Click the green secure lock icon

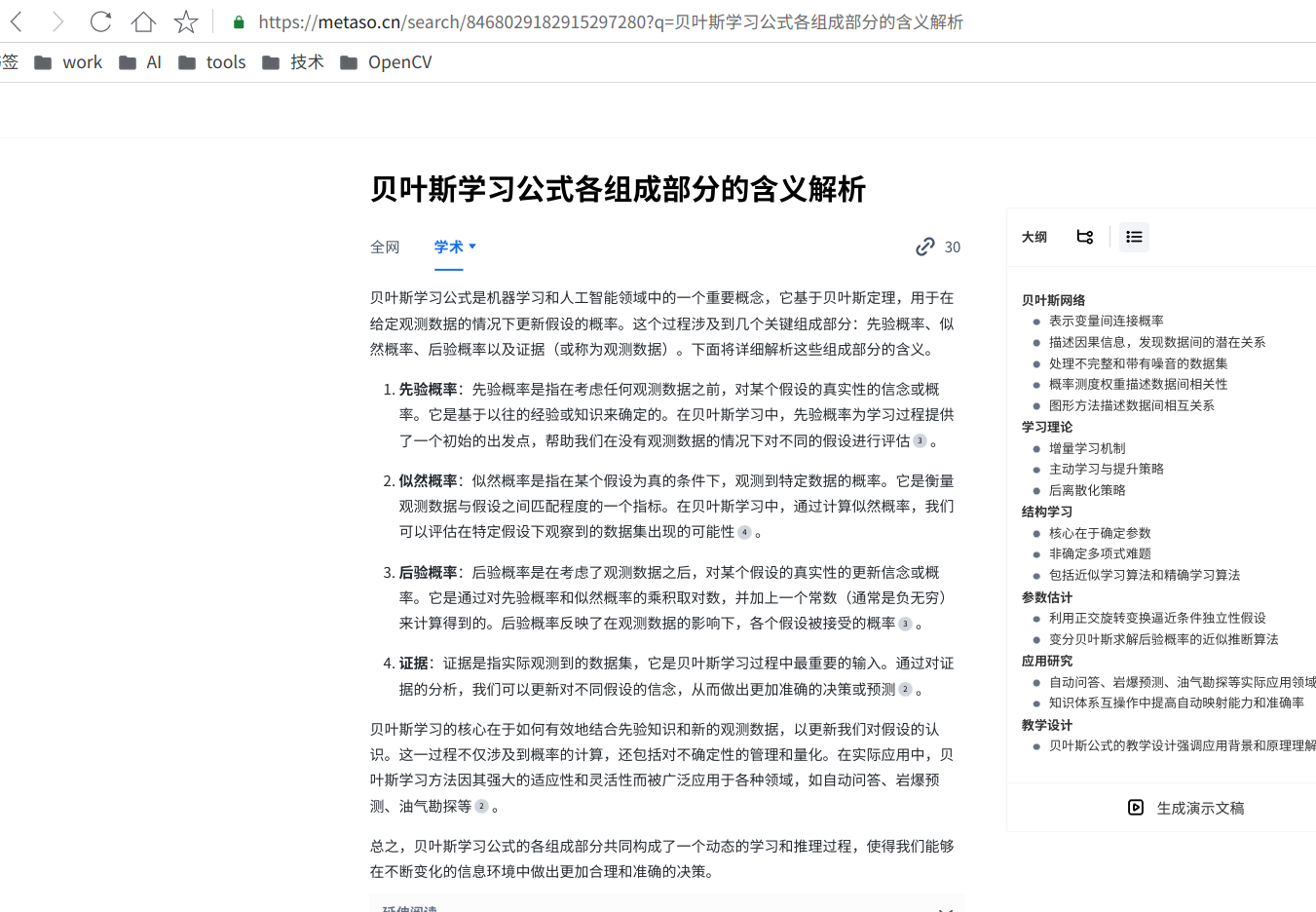239,21
